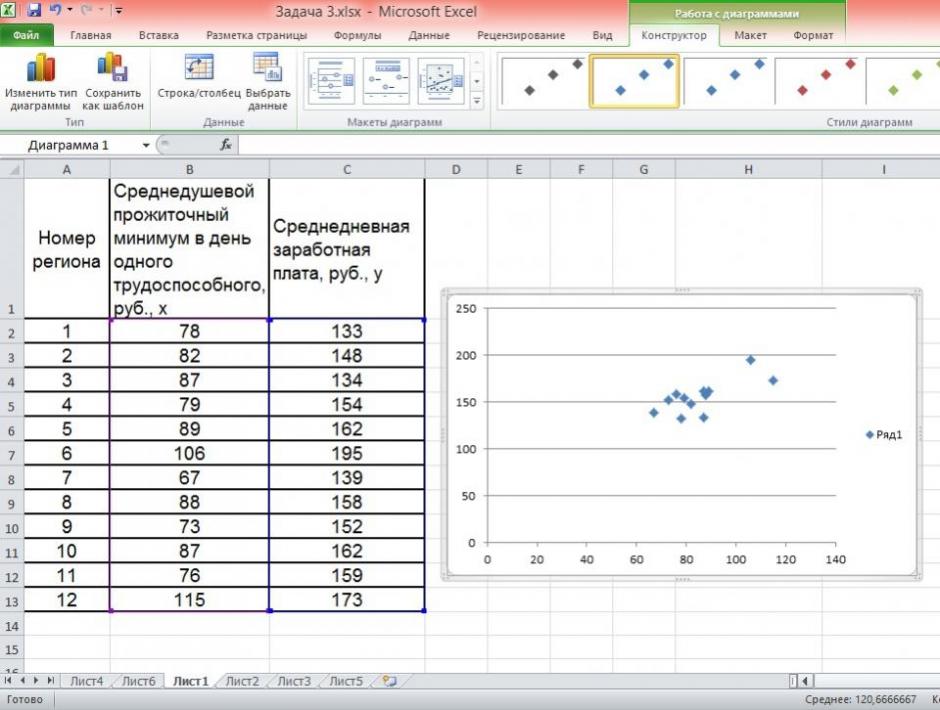Switch to sheet Лист2
This screenshot has width=940, height=710.
click(242, 681)
